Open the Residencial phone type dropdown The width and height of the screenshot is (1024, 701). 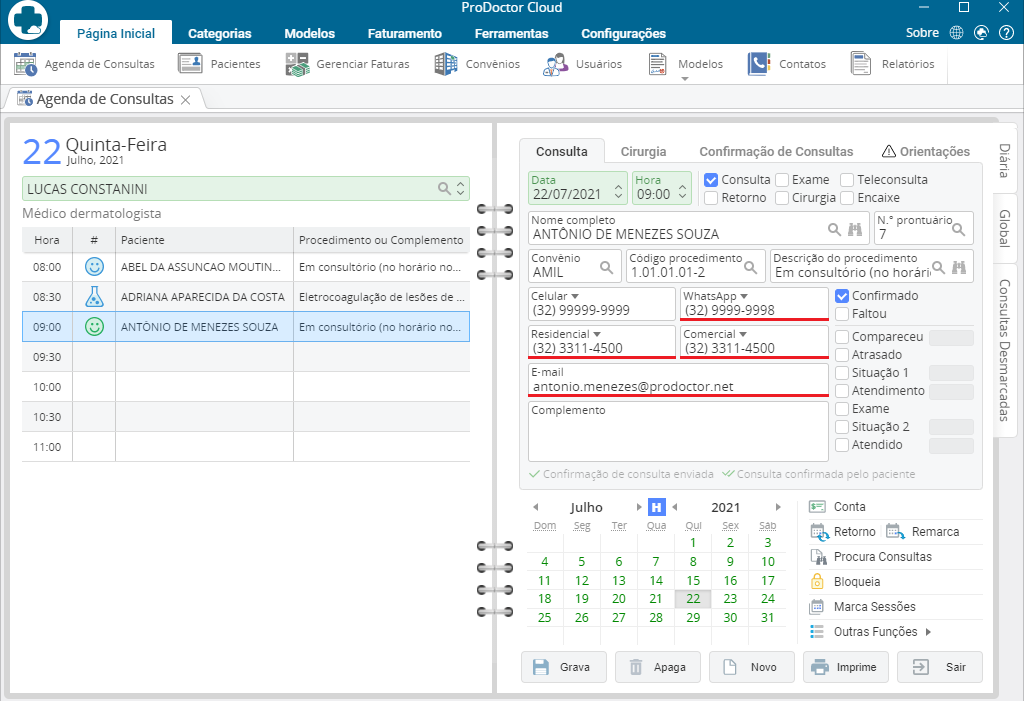(597, 334)
